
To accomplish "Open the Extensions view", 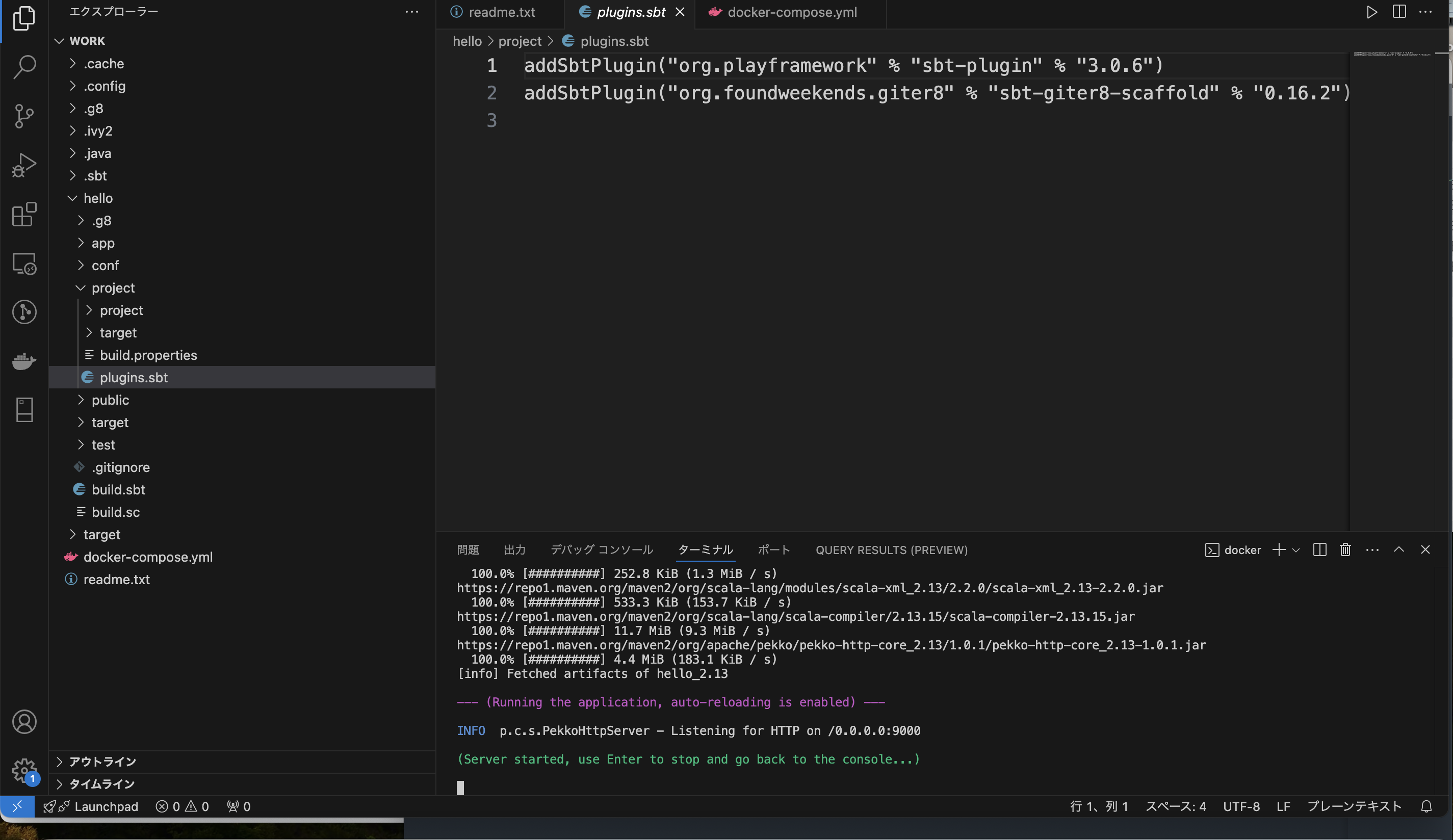I will 24,214.
